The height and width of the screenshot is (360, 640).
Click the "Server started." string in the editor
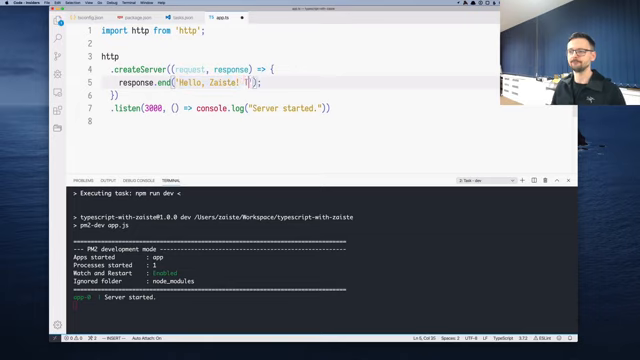(x=284, y=109)
